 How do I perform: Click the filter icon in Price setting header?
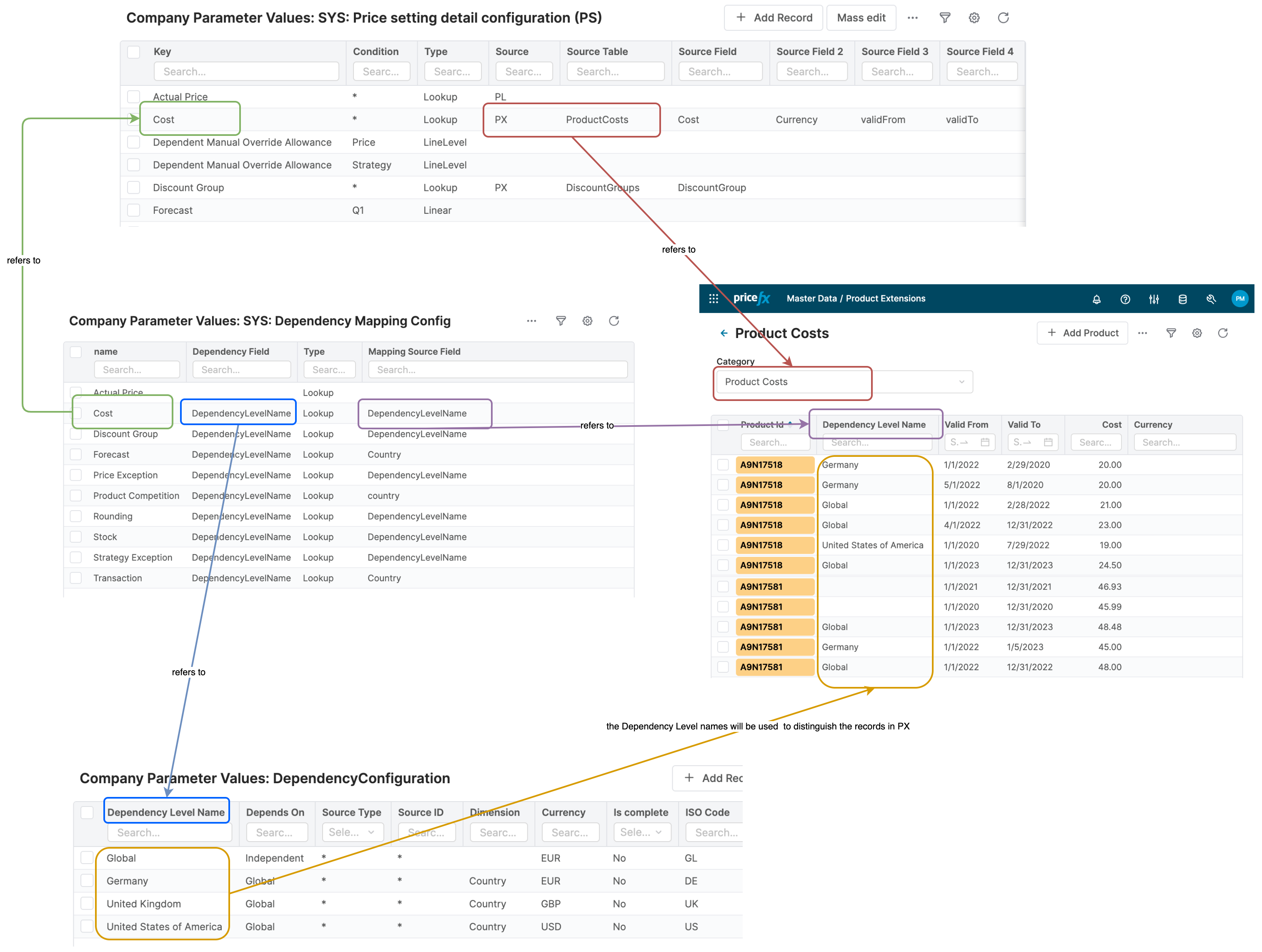(945, 18)
